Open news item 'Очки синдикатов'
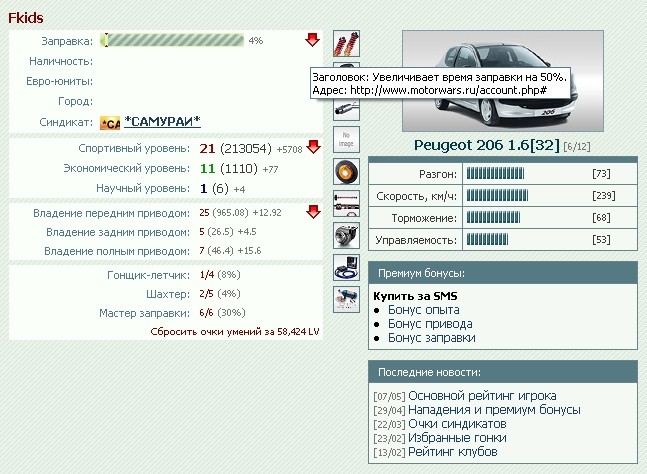Screen dimensions: 647x474 (x=457, y=424)
